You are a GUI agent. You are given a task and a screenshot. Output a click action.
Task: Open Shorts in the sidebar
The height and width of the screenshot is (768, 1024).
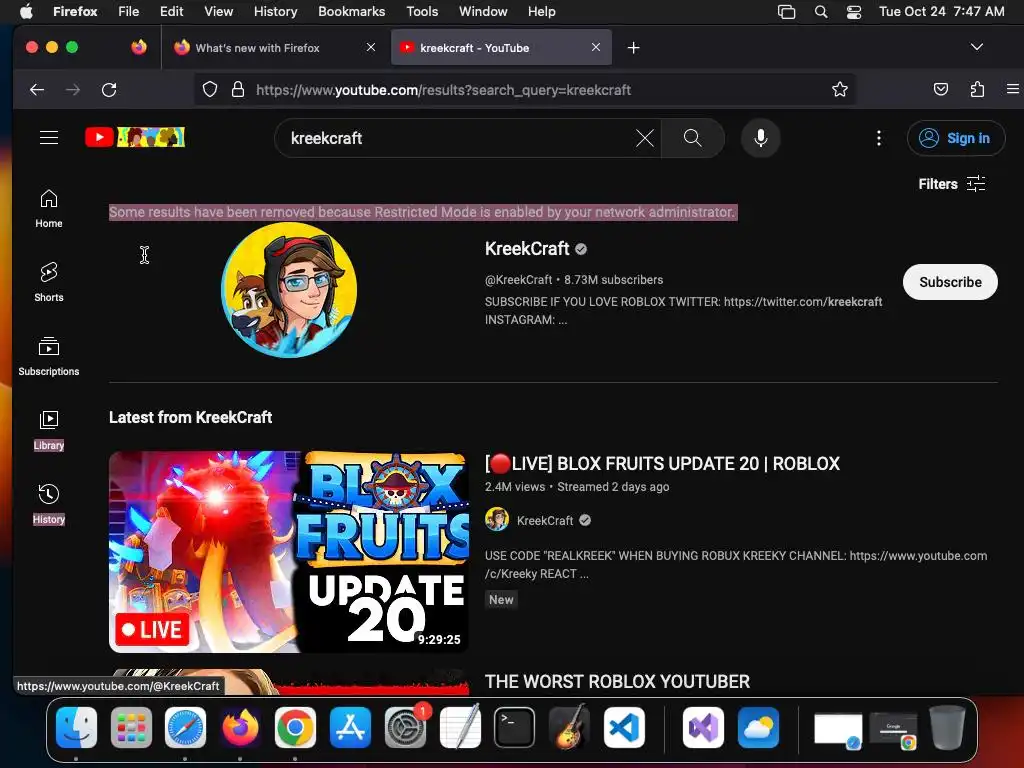pos(49,282)
